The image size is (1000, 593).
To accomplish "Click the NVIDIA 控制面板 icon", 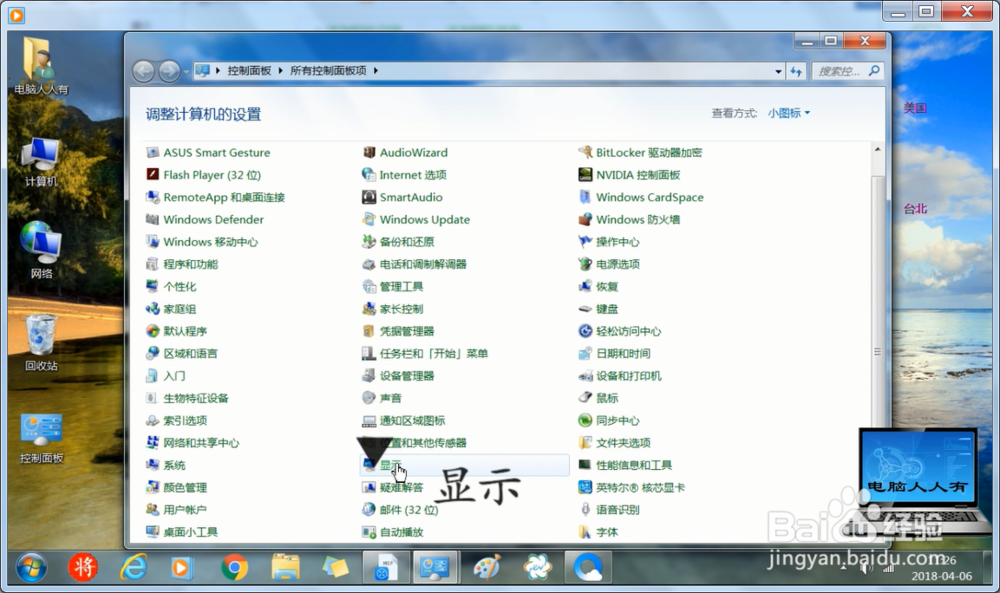I will 585,175.
